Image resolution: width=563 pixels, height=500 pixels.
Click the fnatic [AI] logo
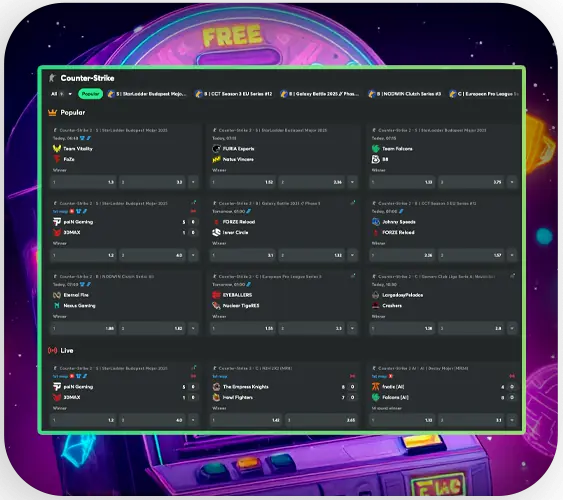(376, 387)
